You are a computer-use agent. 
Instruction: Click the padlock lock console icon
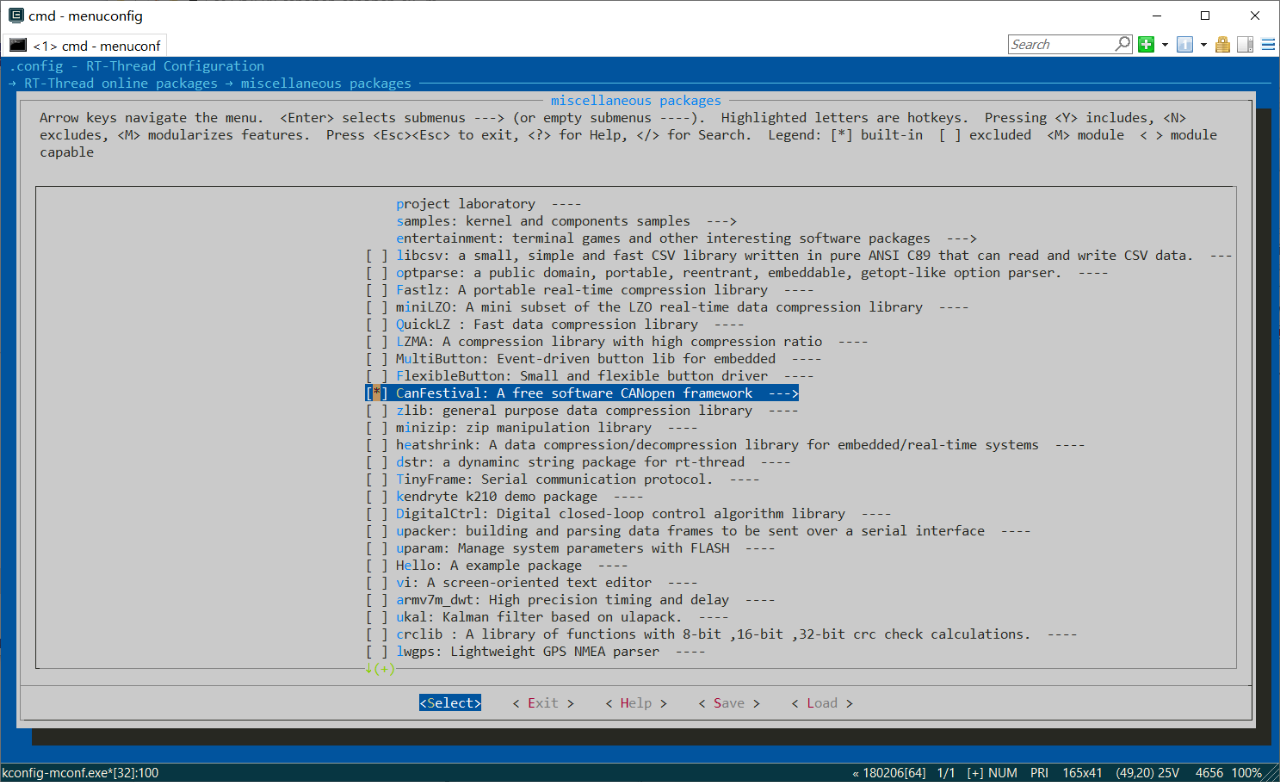pos(1223,44)
